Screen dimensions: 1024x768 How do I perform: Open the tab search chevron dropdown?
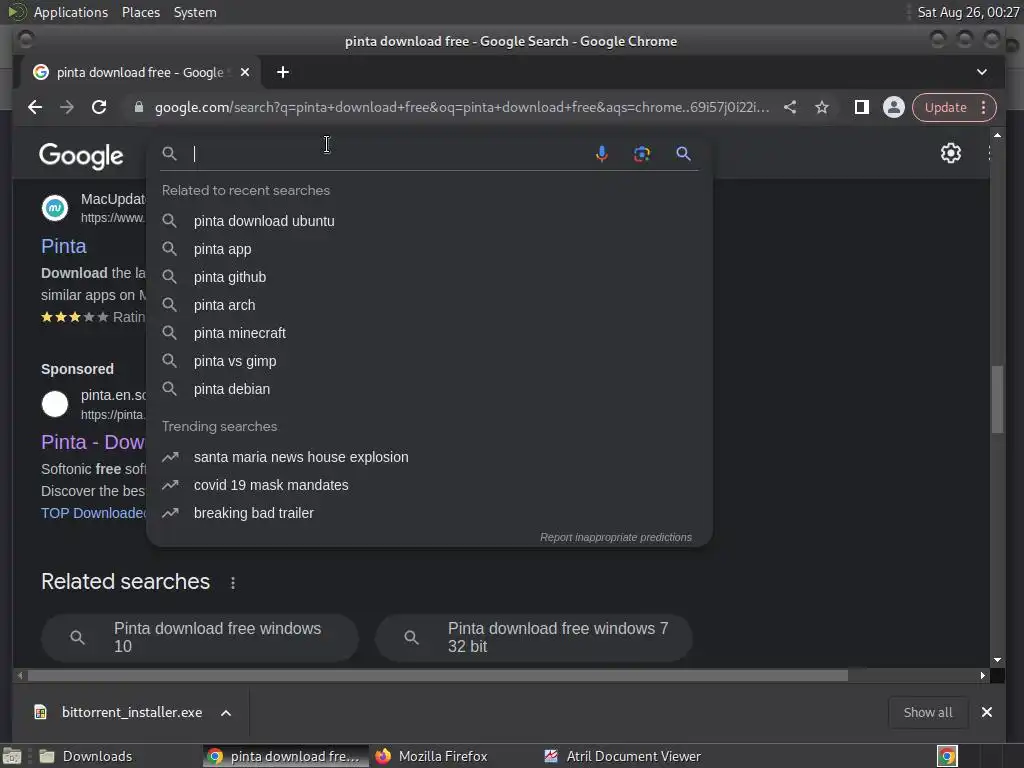(x=982, y=72)
